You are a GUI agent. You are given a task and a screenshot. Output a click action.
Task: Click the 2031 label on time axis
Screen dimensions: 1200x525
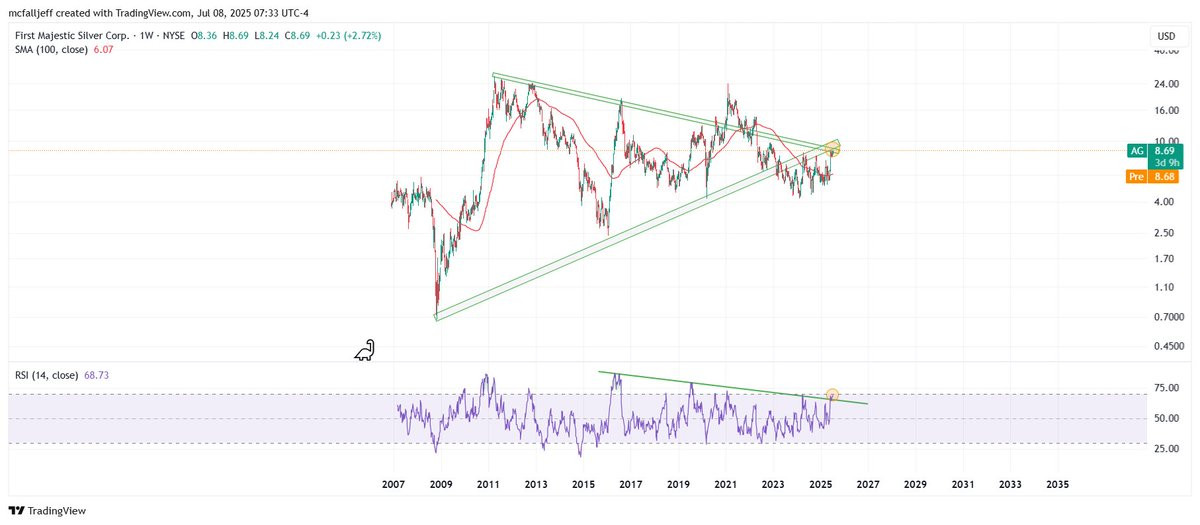point(962,484)
